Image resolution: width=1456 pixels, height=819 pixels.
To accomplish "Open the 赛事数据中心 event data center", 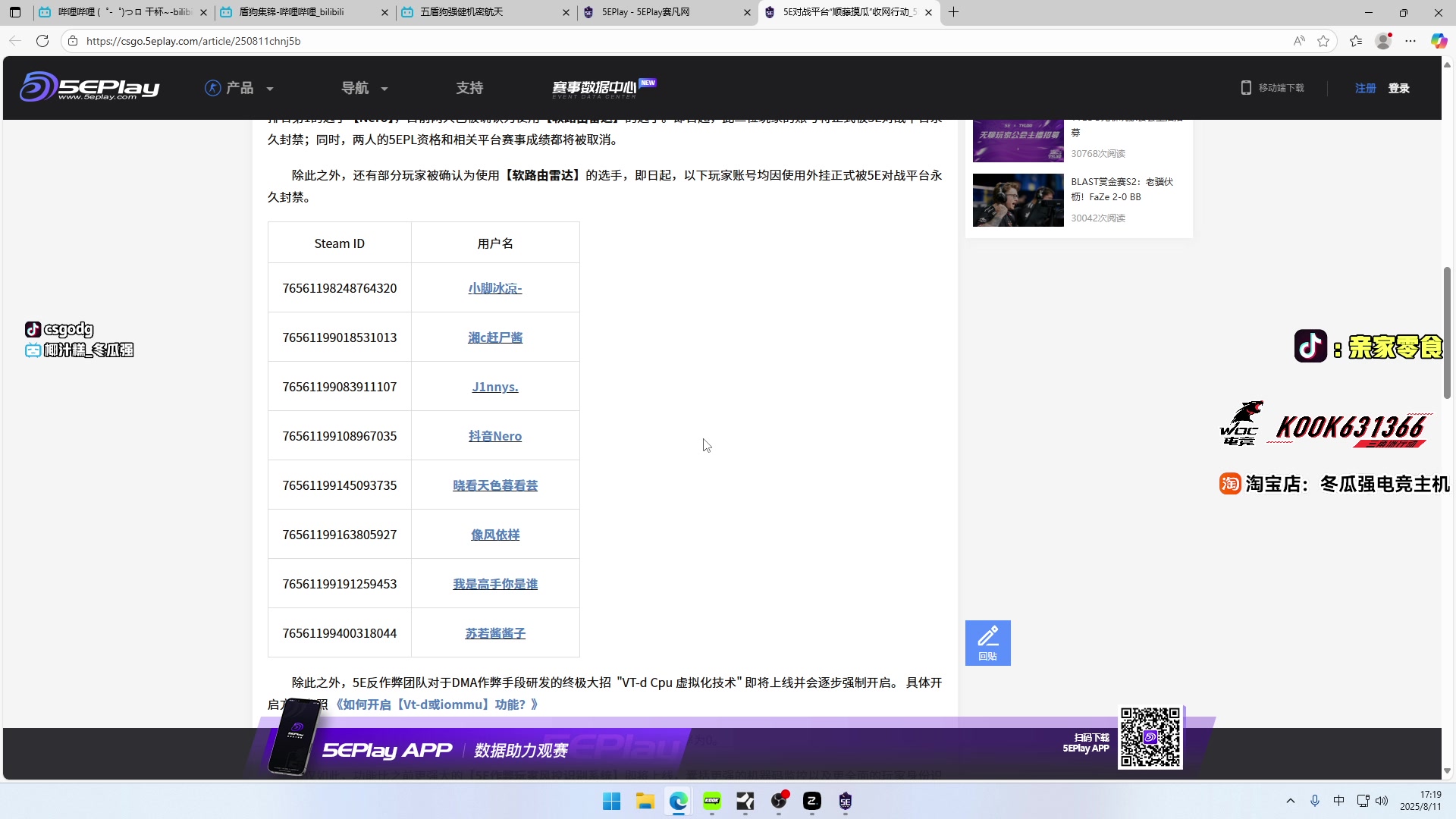I will click(604, 88).
